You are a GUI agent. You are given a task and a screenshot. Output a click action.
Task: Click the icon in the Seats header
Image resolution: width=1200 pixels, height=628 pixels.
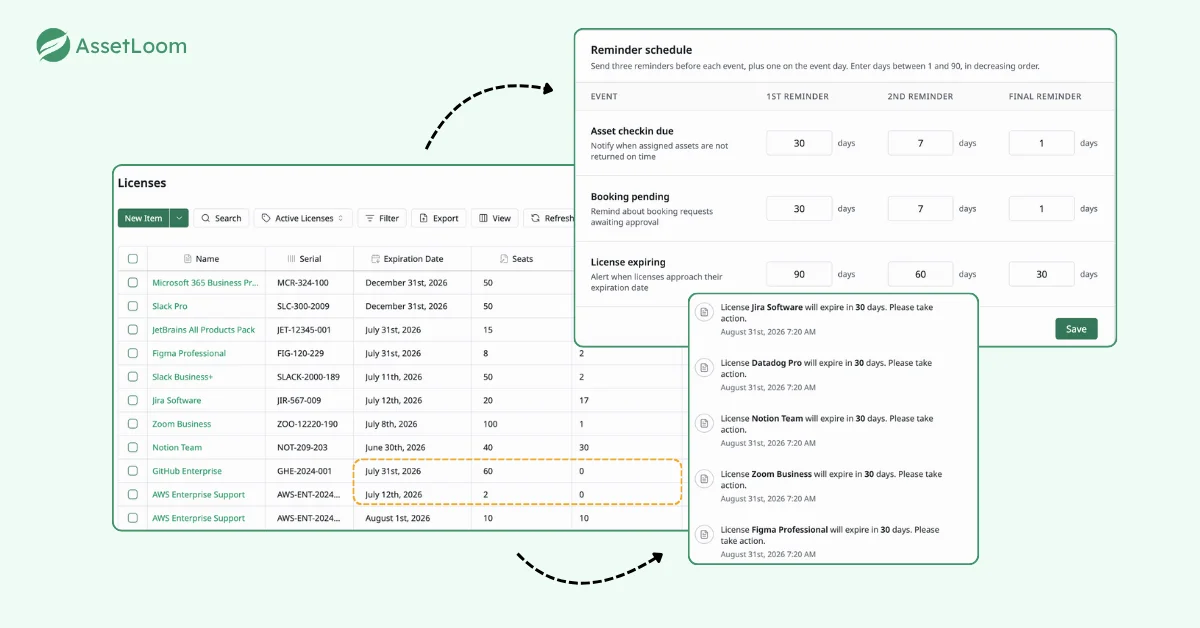[x=503, y=259]
